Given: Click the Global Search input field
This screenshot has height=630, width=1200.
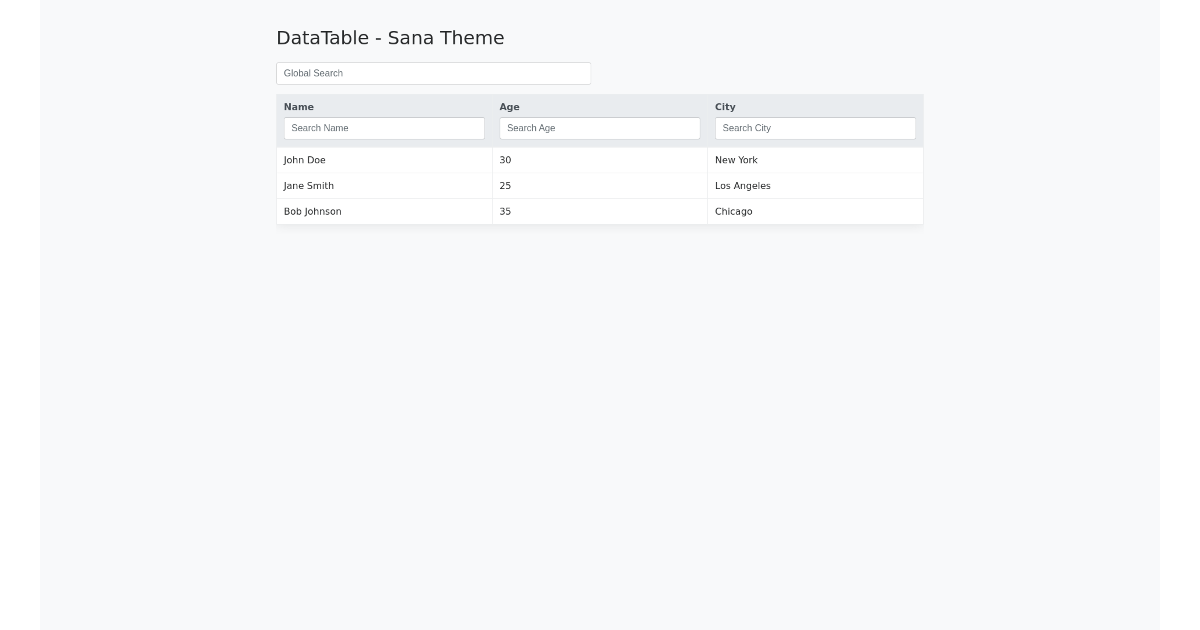Looking at the screenshot, I should coord(433,73).
